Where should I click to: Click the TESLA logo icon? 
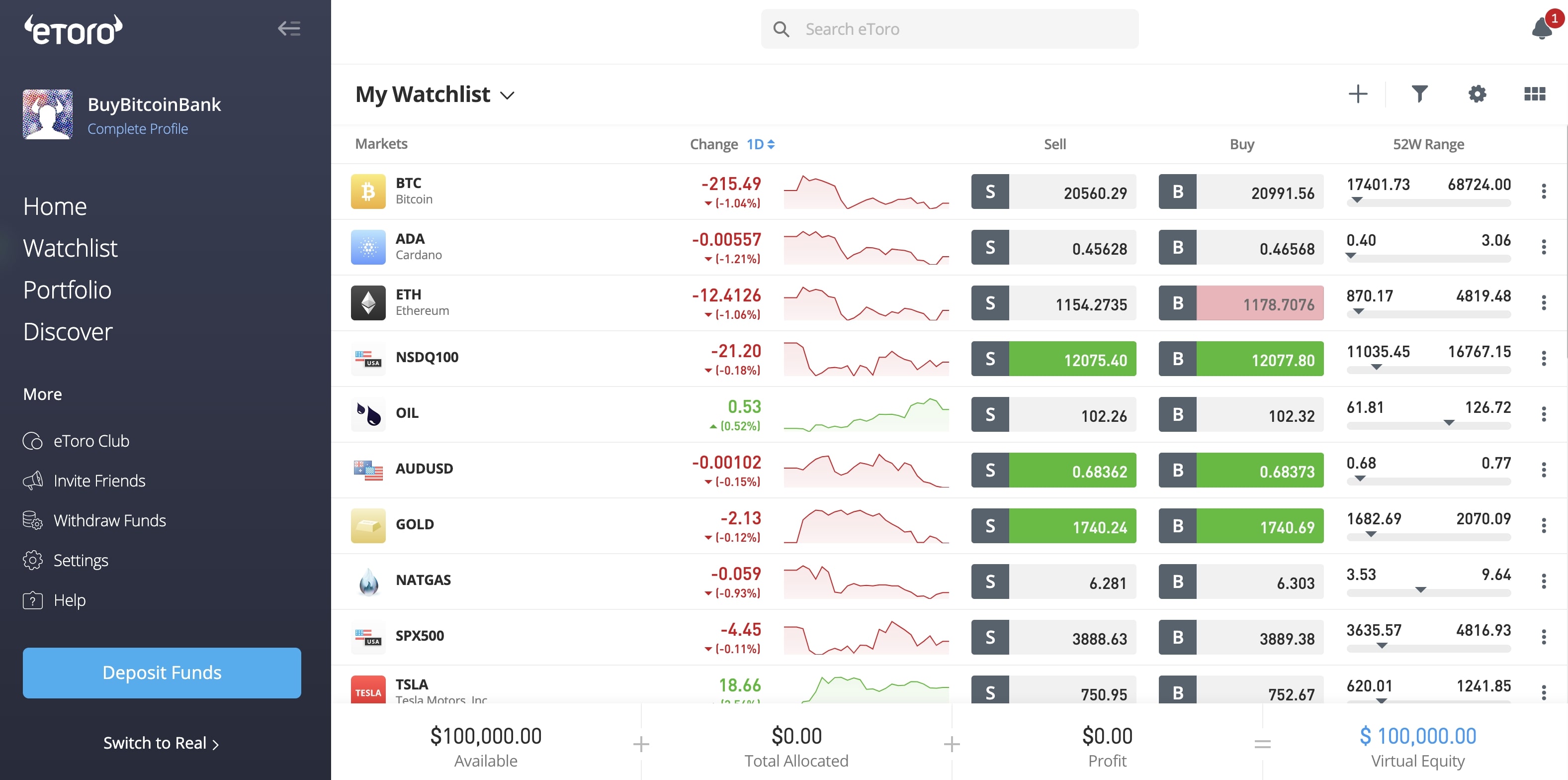368,690
